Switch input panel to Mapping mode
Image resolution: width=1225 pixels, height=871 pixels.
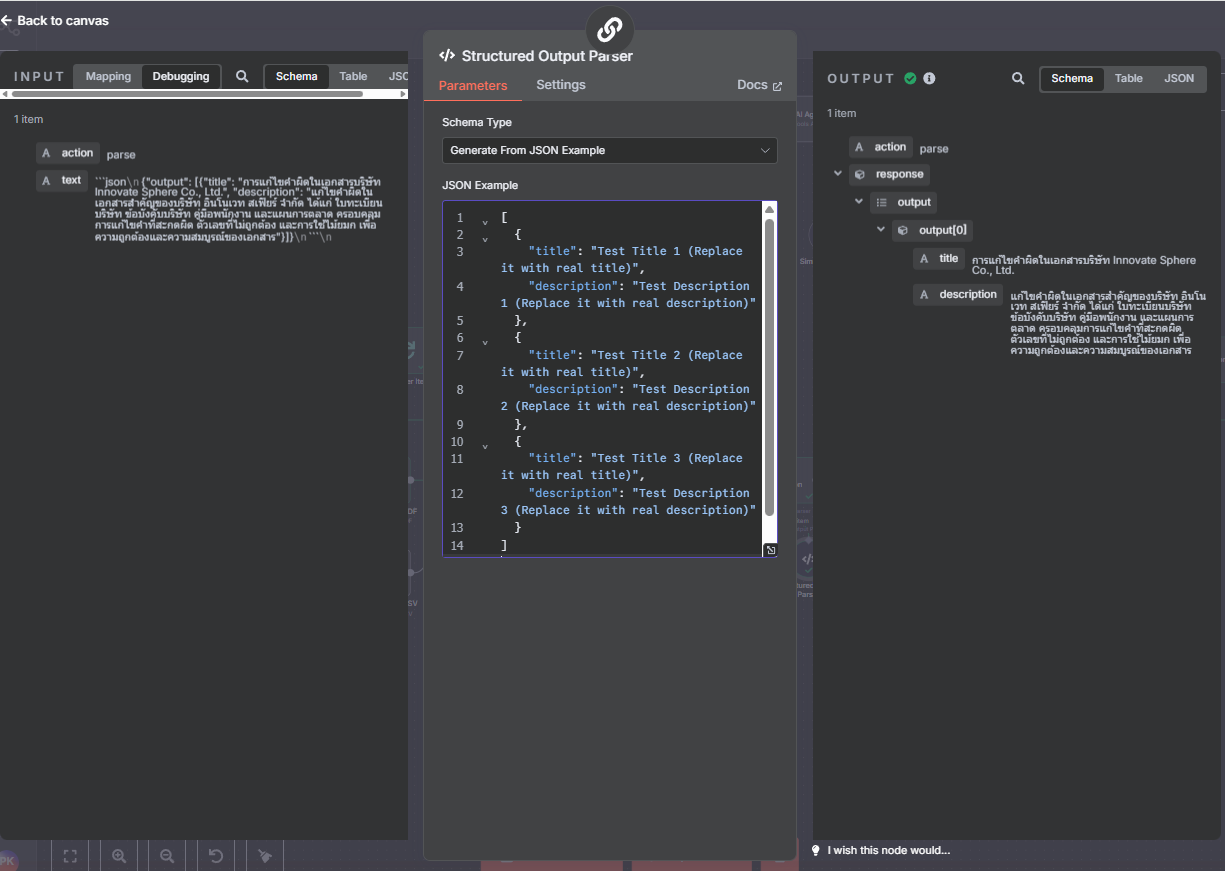[108, 76]
